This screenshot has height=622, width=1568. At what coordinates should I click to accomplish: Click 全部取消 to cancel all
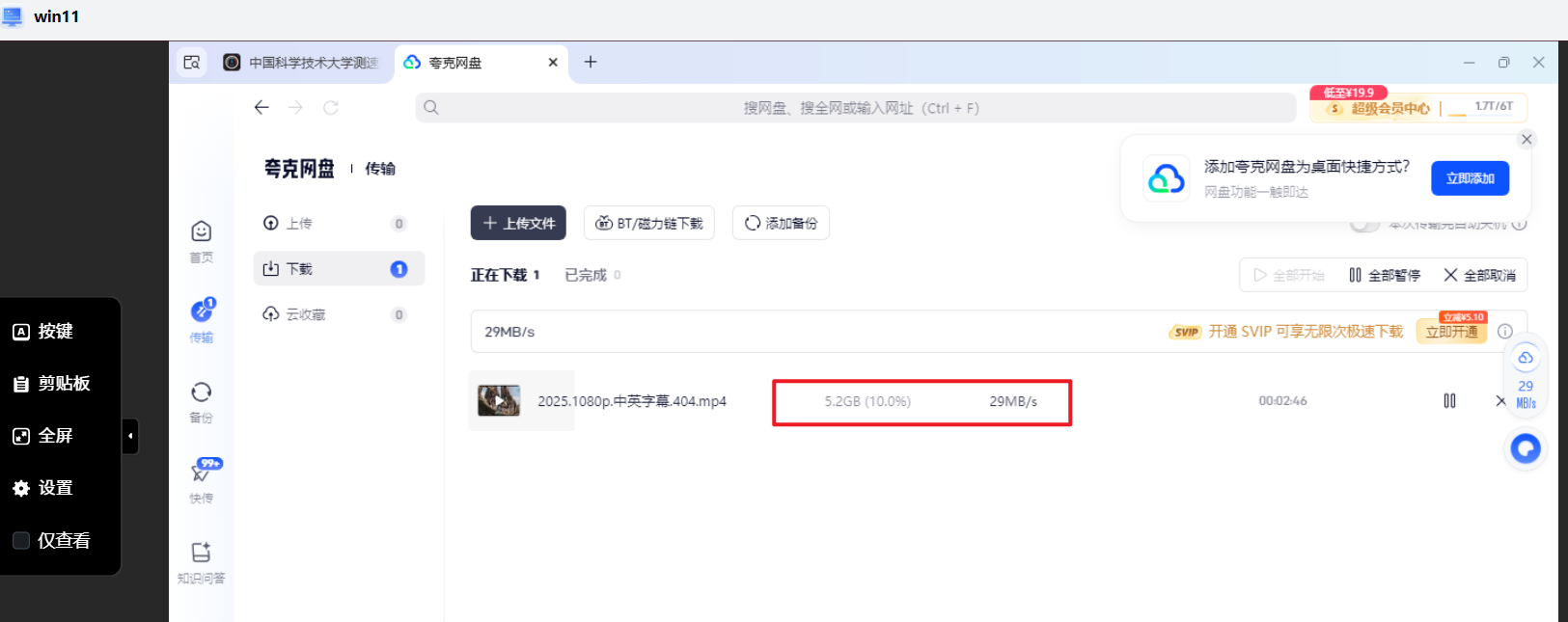pyautogui.click(x=1479, y=275)
